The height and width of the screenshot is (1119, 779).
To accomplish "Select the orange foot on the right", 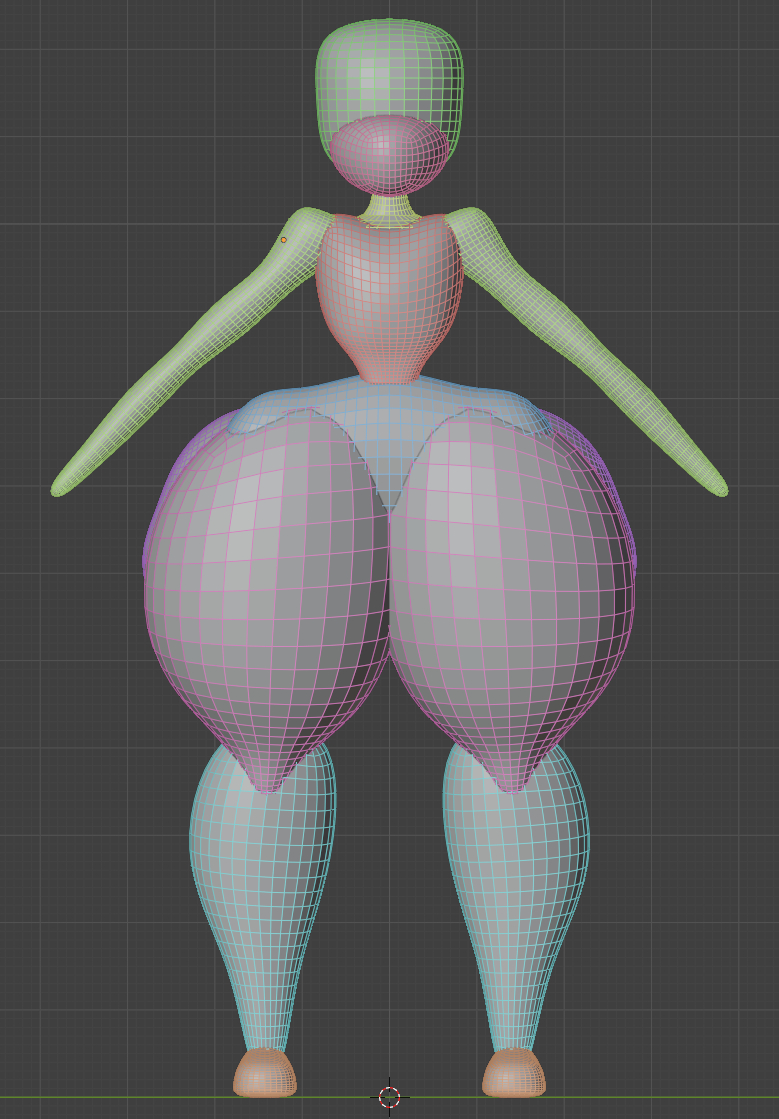I will pyautogui.click(x=514, y=1073).
